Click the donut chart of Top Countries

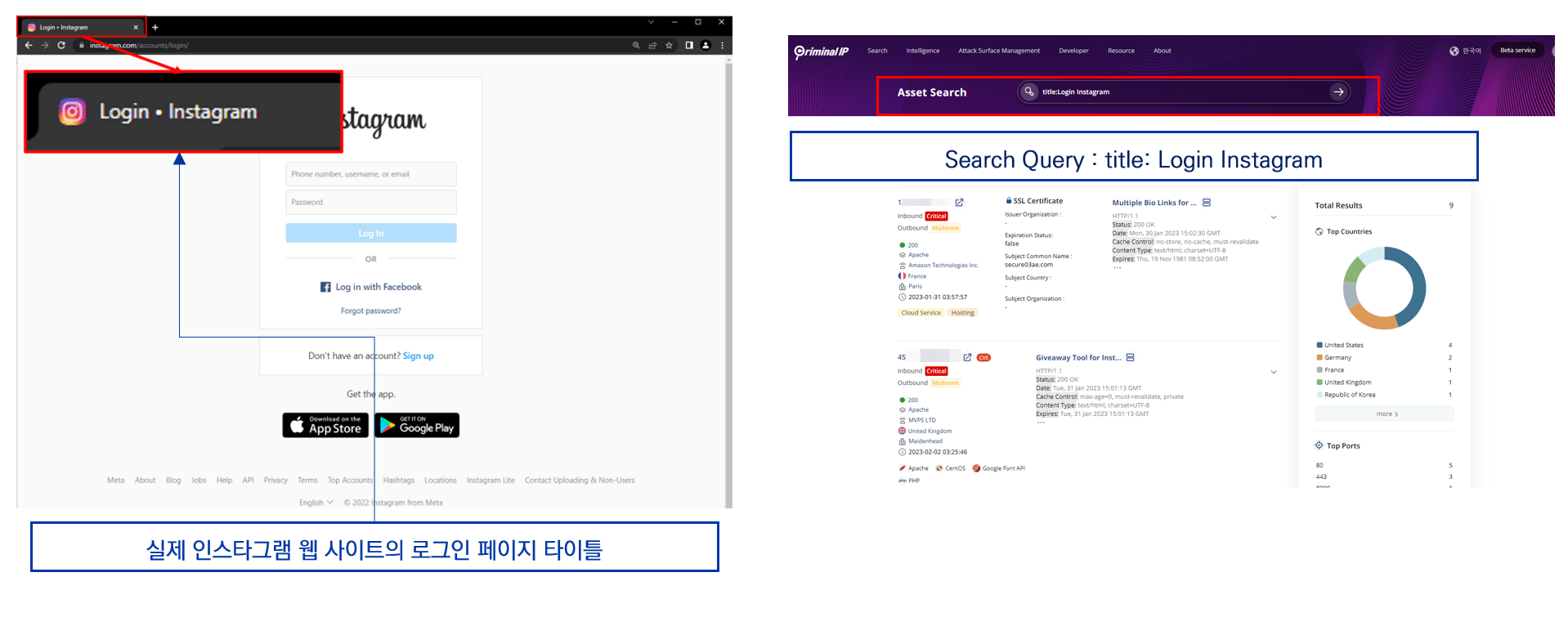tap(1384, 288)
